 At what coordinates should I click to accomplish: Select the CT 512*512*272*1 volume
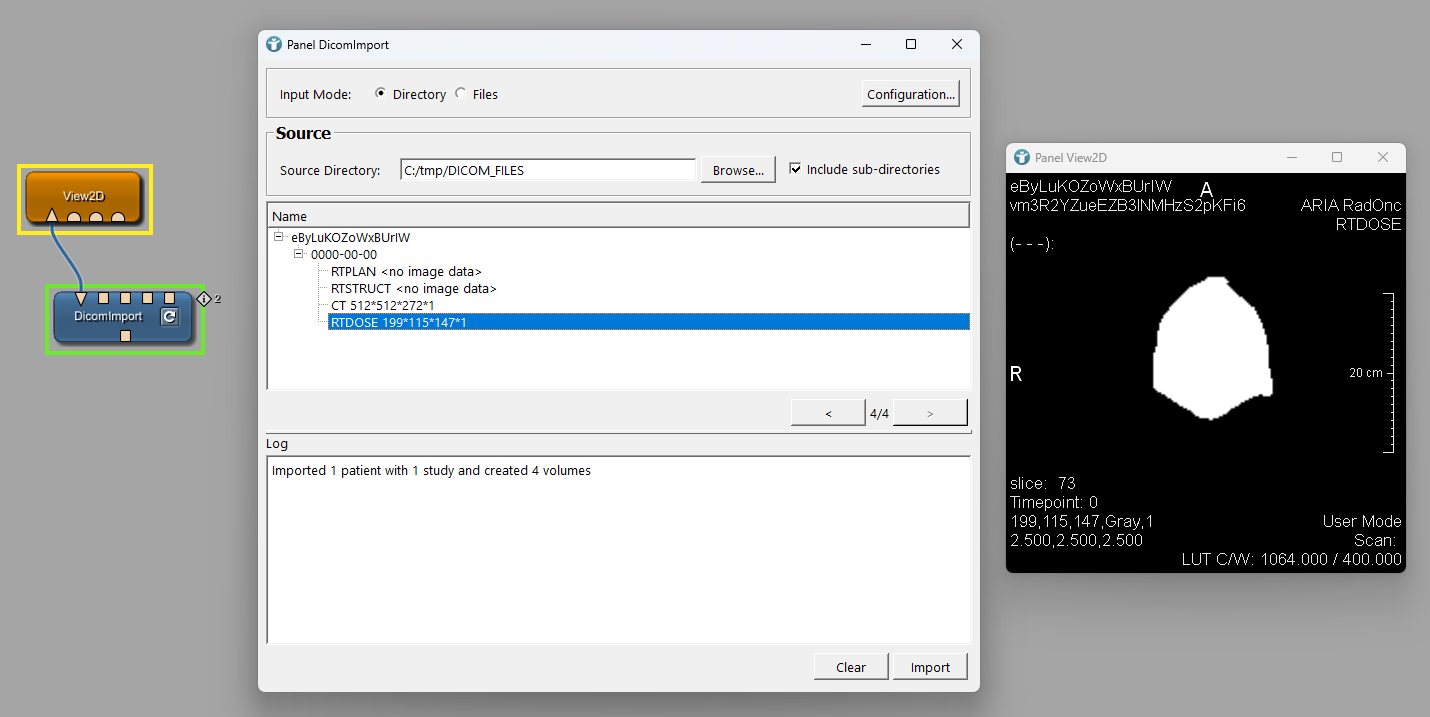[x=382, y=305]
